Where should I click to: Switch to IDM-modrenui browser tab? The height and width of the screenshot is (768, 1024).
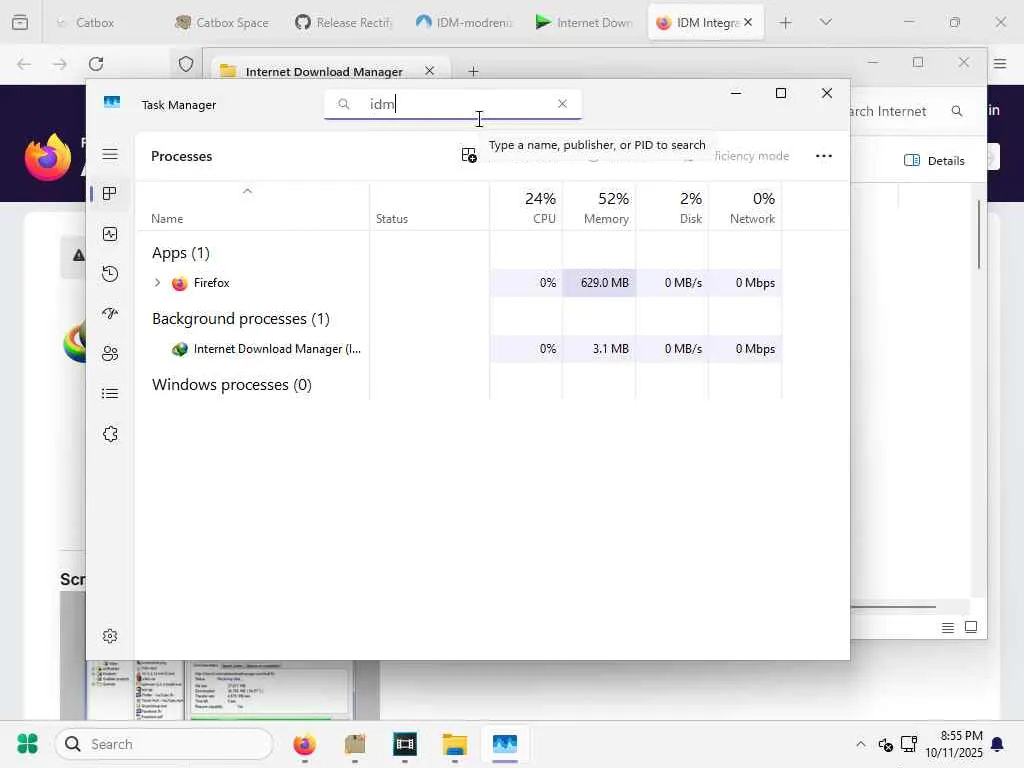[464, 22]
